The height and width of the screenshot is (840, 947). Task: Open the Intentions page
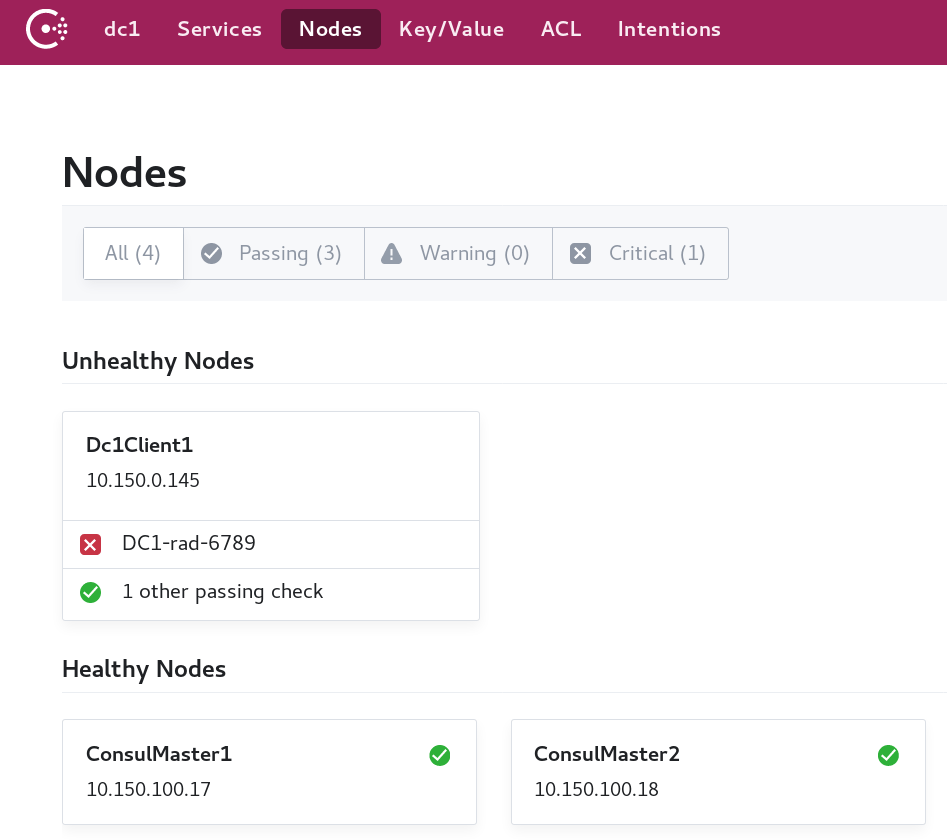click(x=669, y=29)
